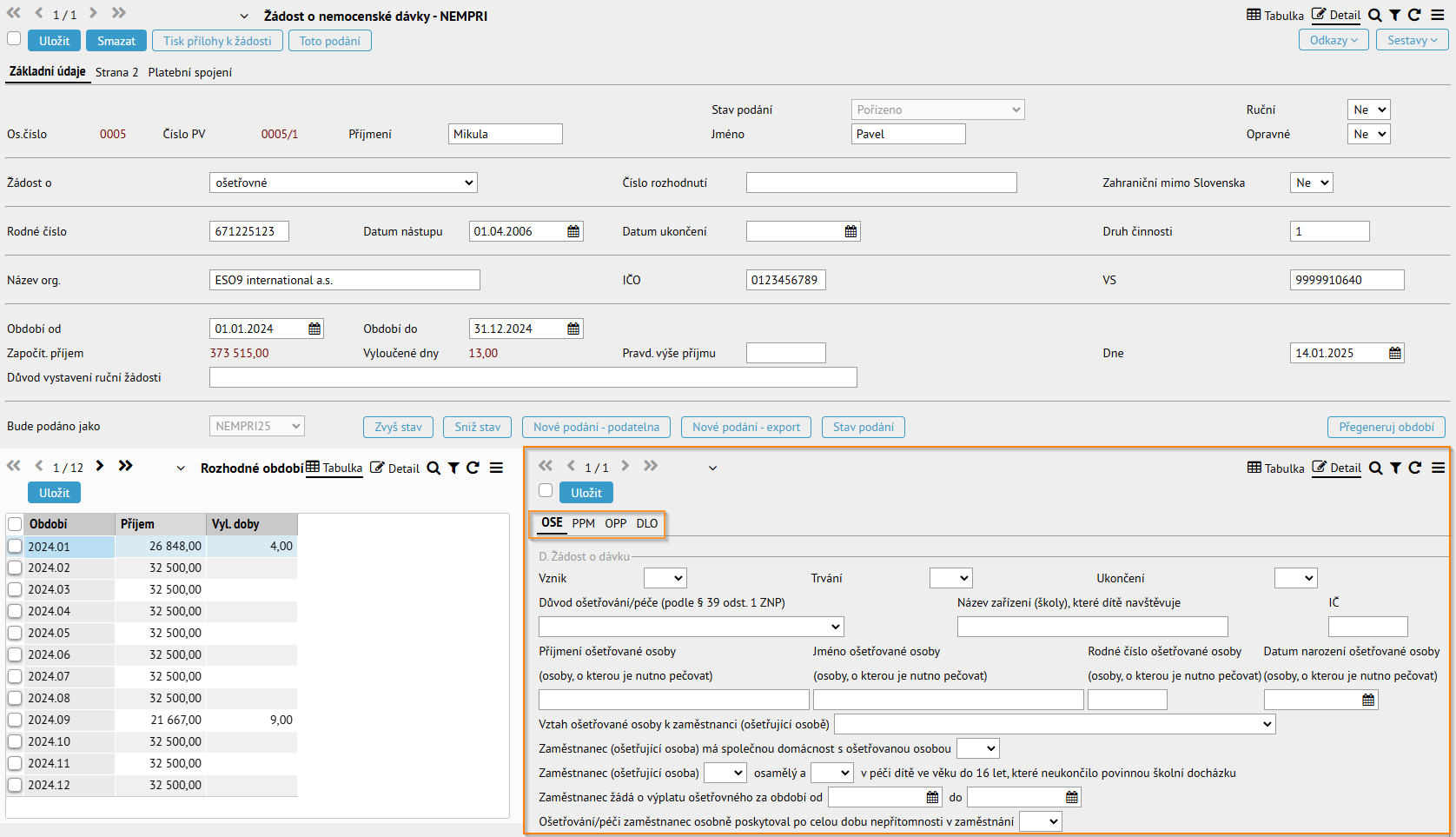
Task: Open calendar picker for Období od
Action: pyautogui.click(x=314, y=329)
